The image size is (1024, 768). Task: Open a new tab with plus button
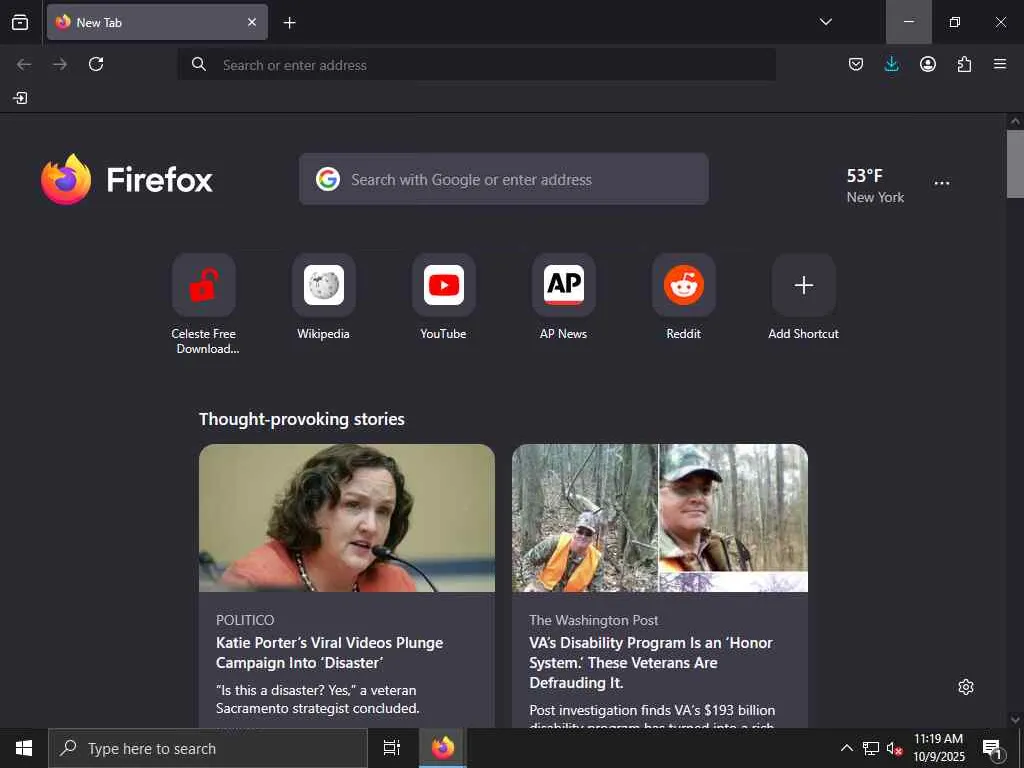[289, 23]
